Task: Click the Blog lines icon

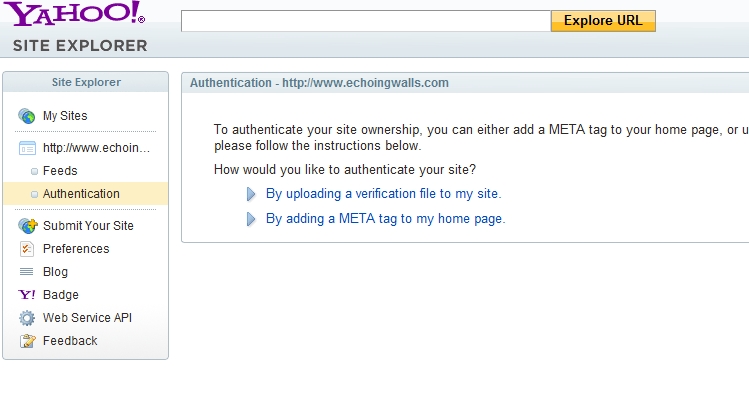Action: [26, 272]
